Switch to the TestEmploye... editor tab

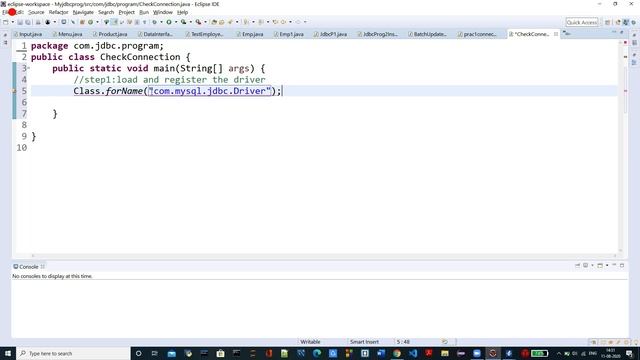coord(204,34)
